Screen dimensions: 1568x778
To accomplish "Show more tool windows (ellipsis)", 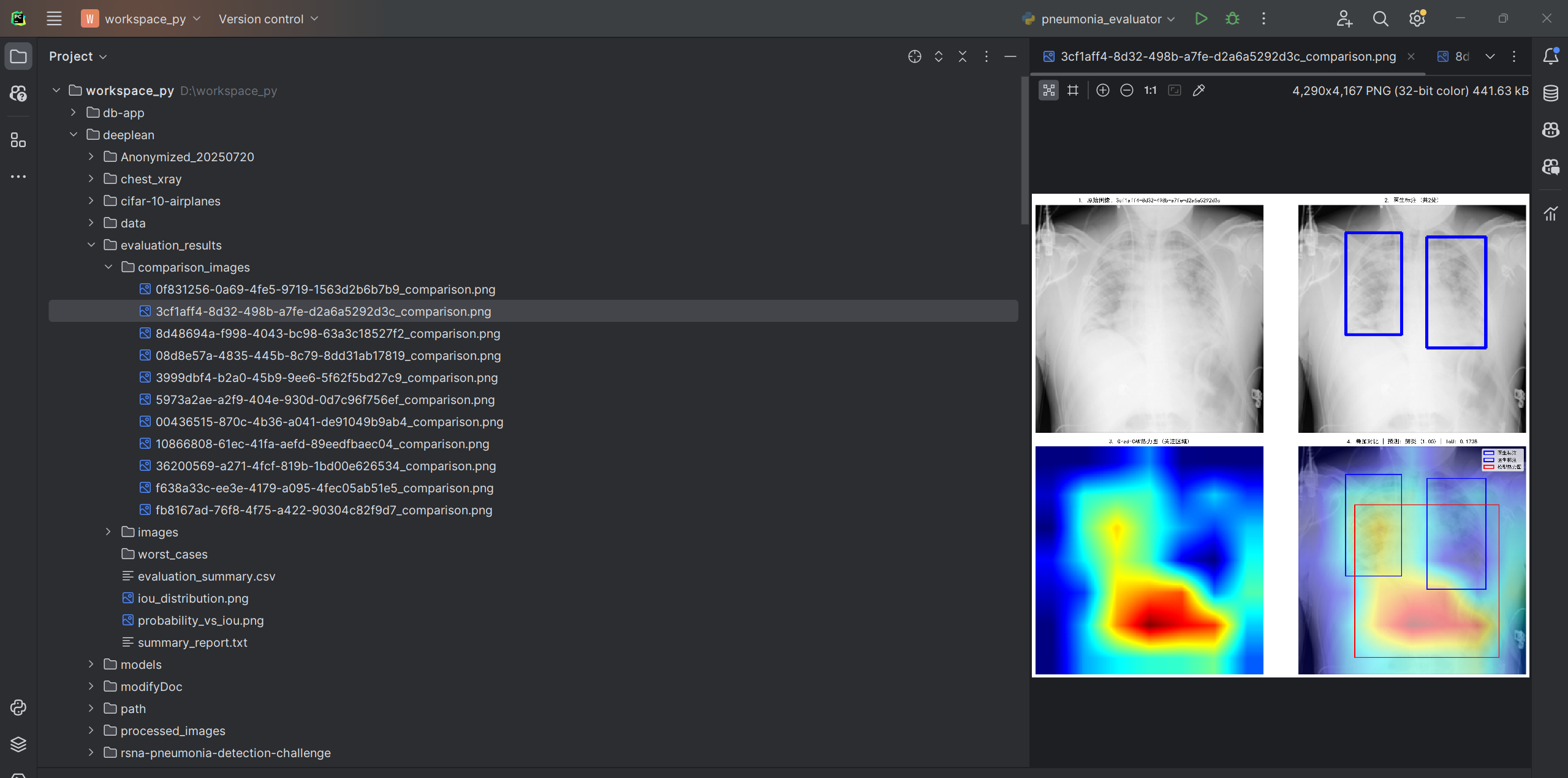I will pyautogui.click(x=18, y=177).
